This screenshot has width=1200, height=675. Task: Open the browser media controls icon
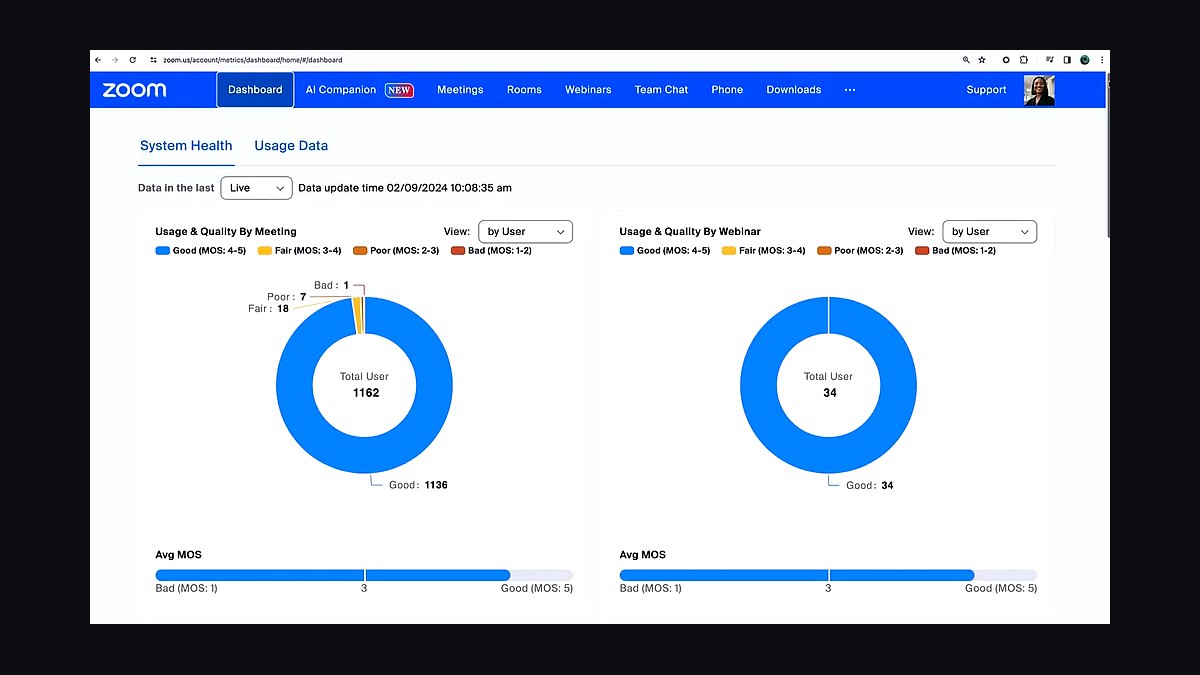click(1051, 60)
